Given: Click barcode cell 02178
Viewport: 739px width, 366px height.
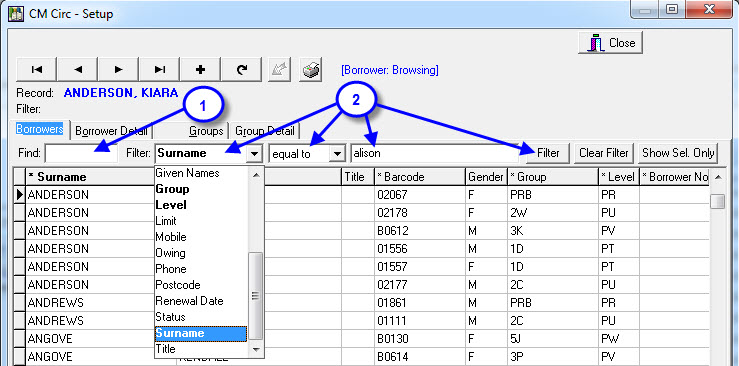Looking at the screenshot, I should (x=420, y=212).
